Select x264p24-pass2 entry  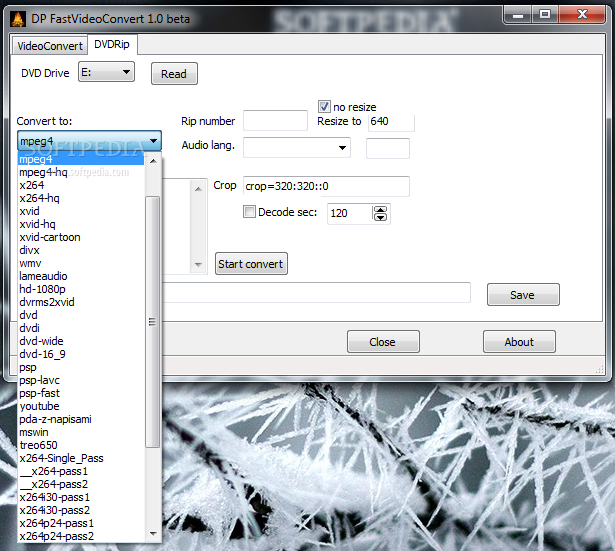point(81,536)
